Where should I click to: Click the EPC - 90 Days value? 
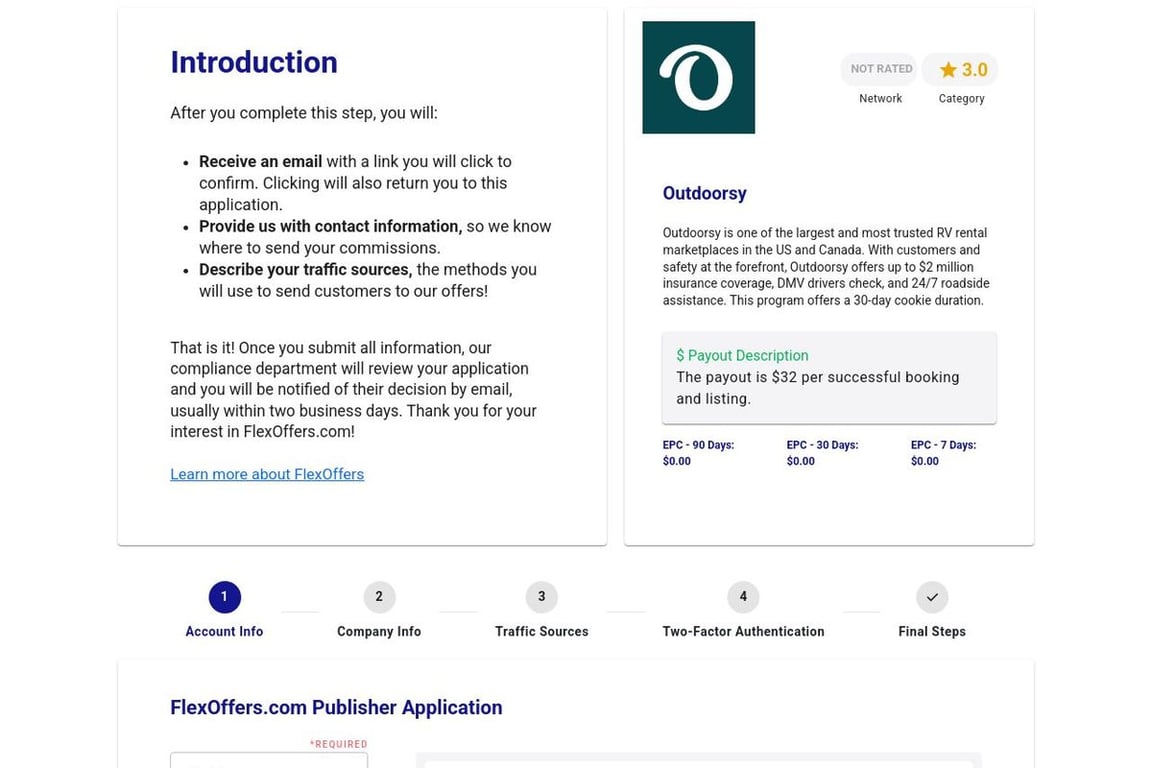click(x=677, y=462)
